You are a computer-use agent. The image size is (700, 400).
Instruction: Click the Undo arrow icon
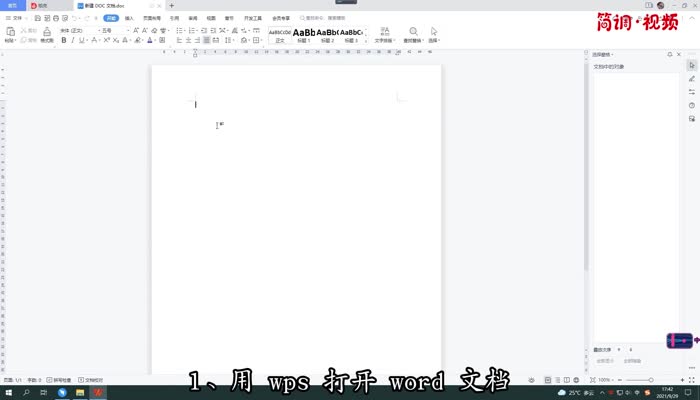point(74,18)
